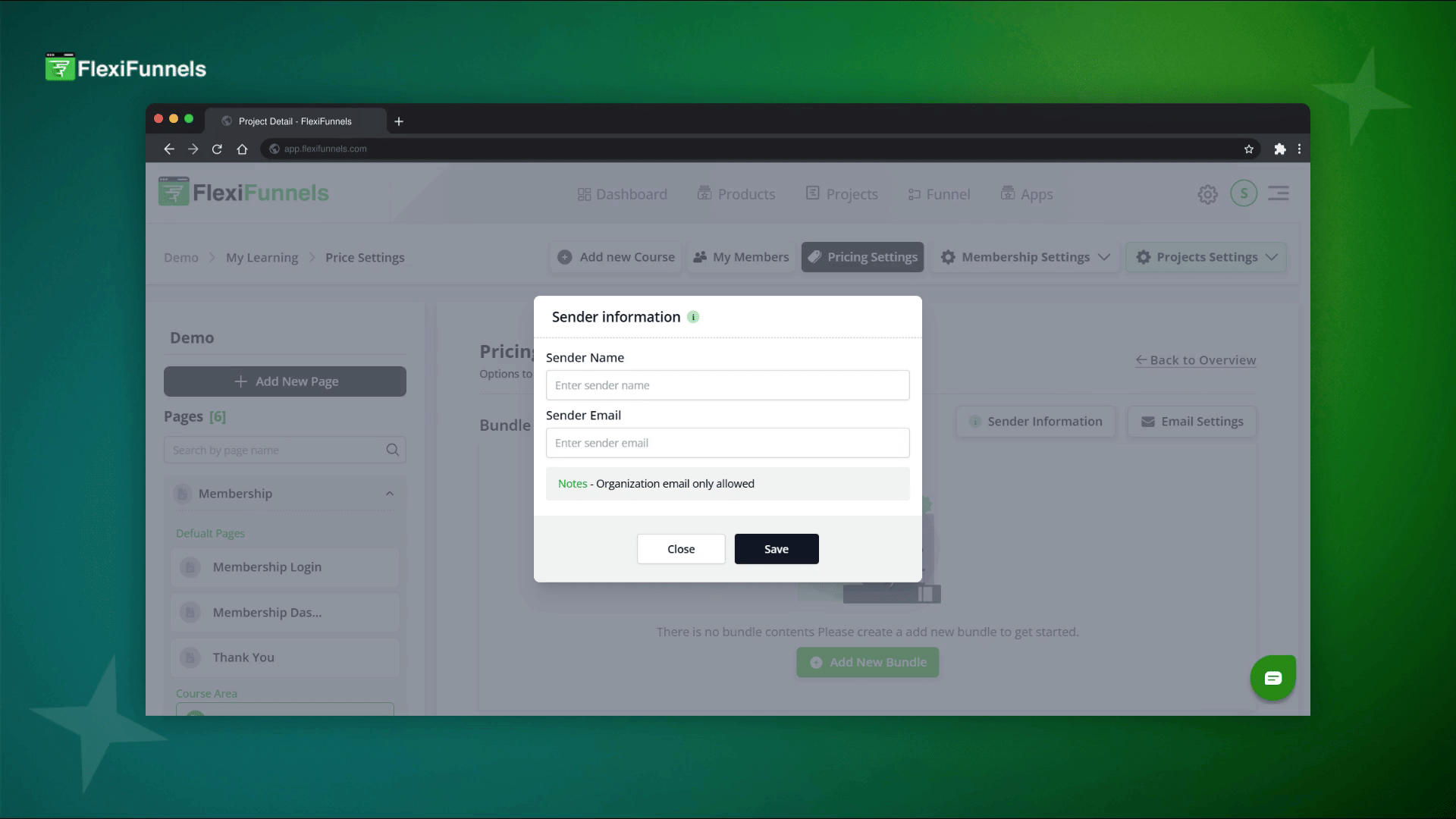This screenshot has height=819, width=1456.
Task: Open the hamburger menu icon
Action: pos(1279,193)
